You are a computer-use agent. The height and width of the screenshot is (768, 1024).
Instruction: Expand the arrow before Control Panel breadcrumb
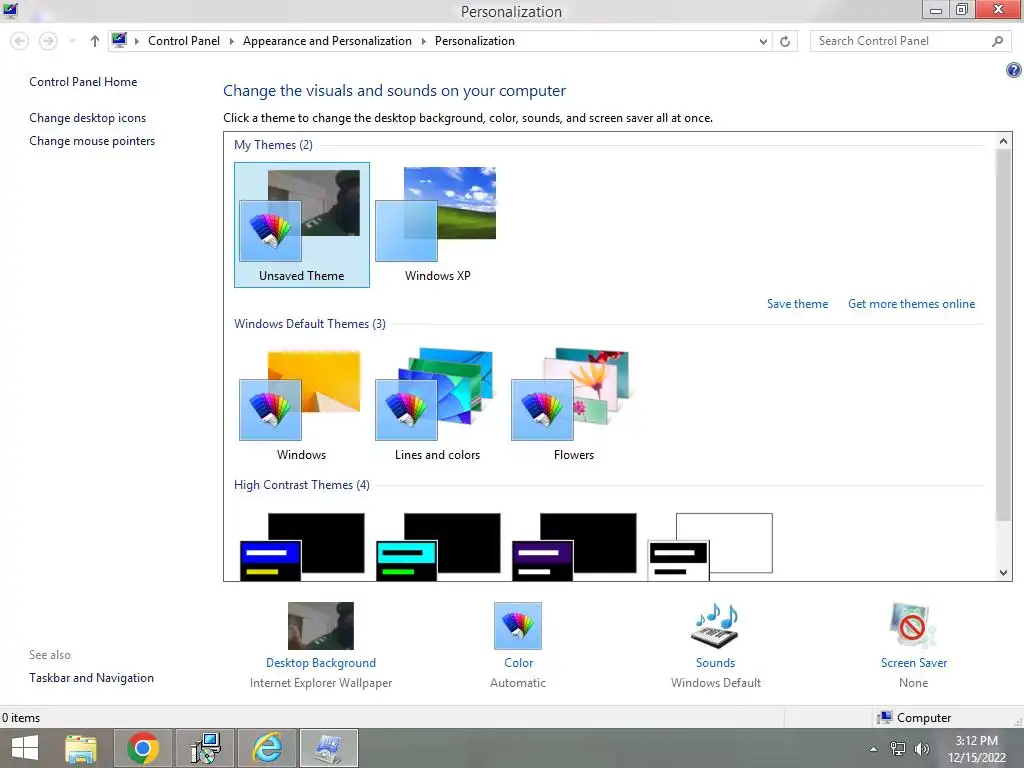136,41
